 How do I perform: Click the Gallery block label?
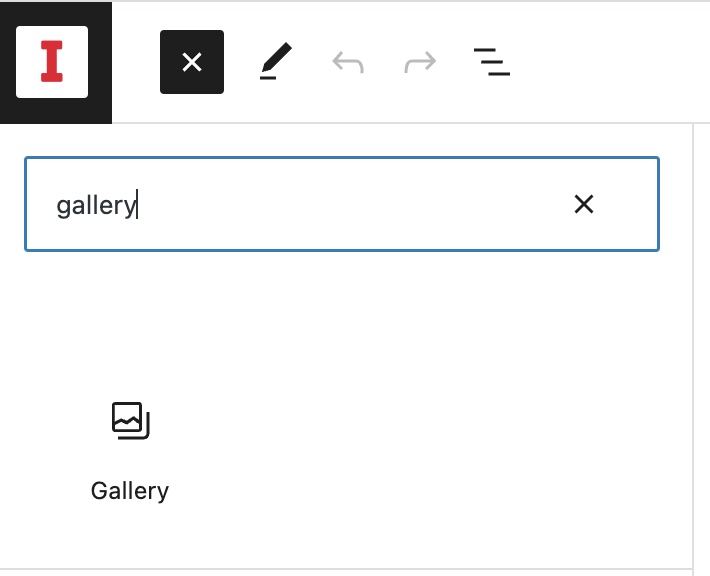(x=130, y=491)
